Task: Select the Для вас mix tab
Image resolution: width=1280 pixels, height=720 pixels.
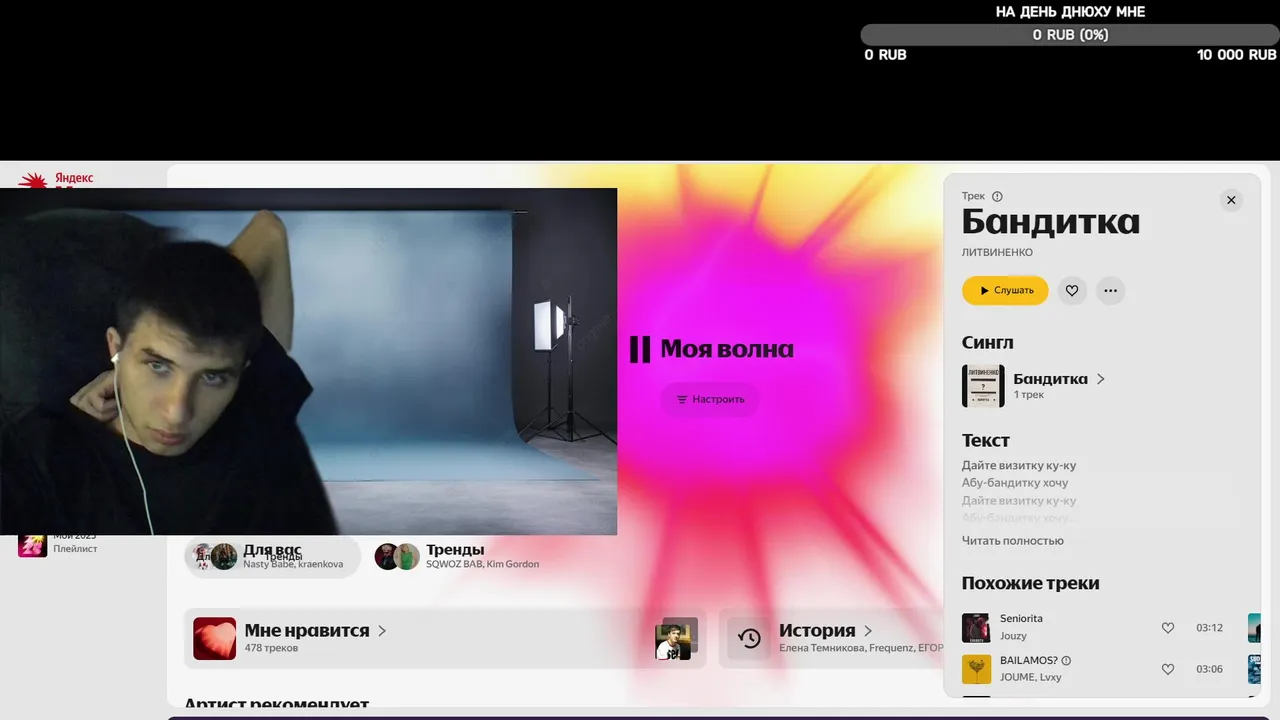Action: [272, 556]
